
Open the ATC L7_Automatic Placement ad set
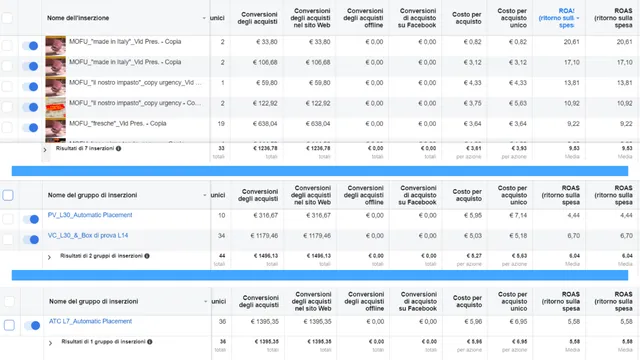pyautogui.click(x=90, y=321)
